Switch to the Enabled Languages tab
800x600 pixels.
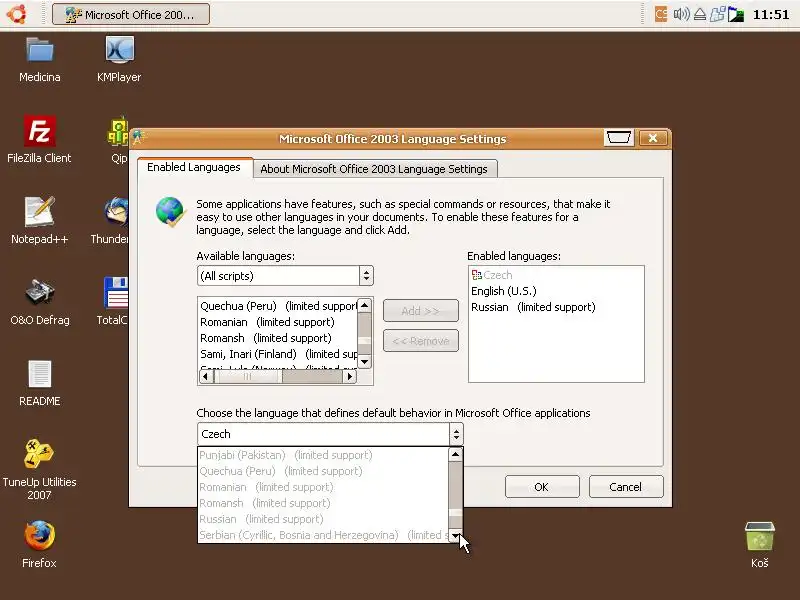194,167
